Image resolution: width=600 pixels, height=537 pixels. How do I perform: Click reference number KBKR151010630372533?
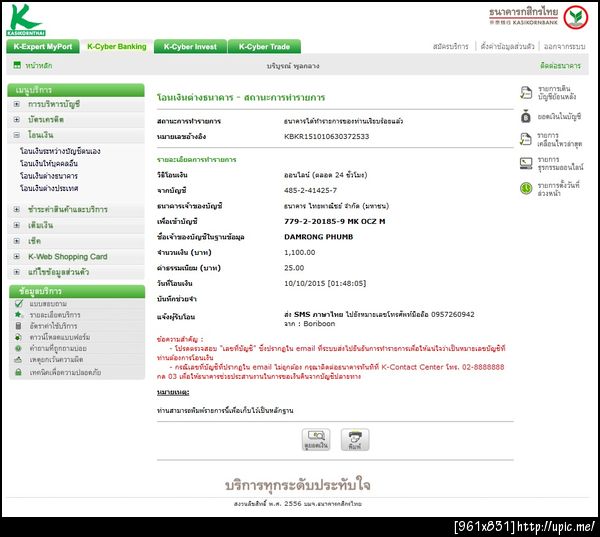tap(326, 136)
